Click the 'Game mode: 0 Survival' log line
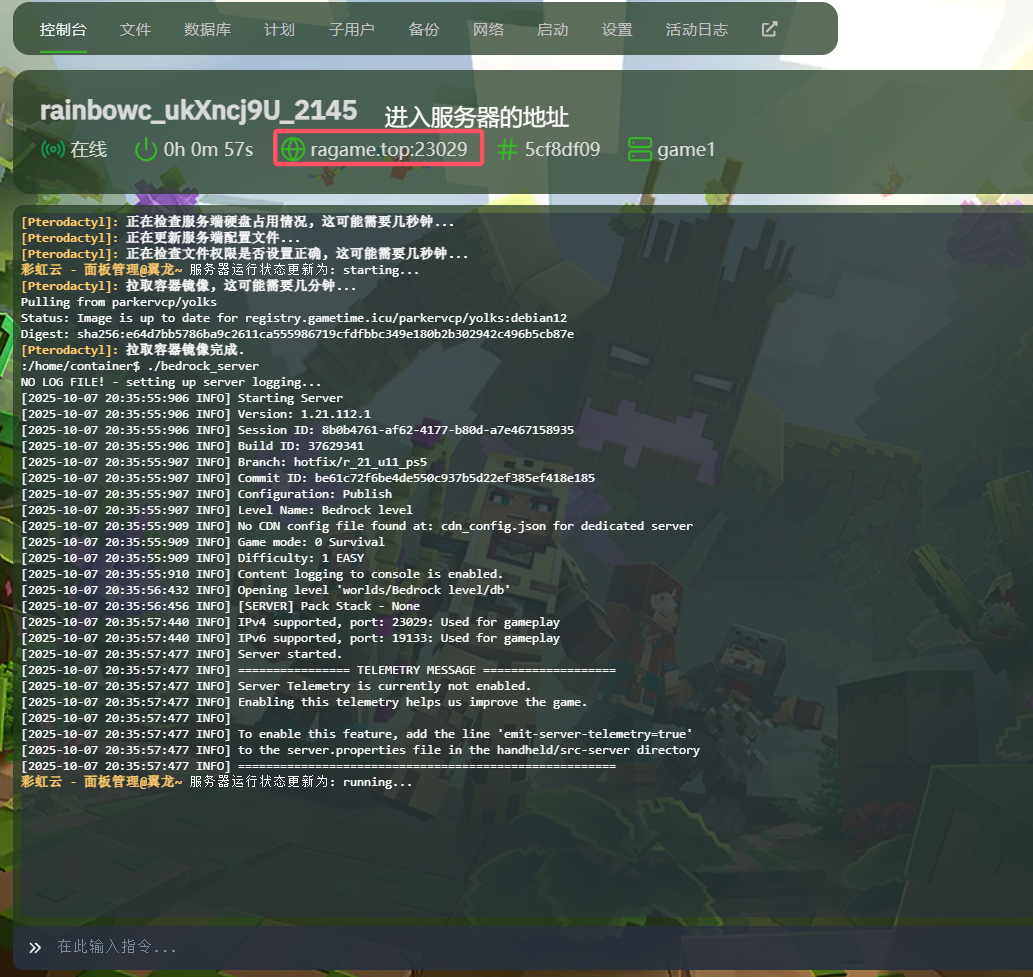 coord(203,542)
